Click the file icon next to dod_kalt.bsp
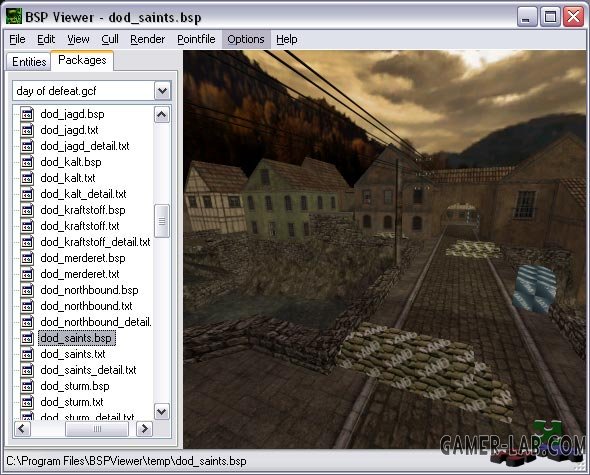The image size is (590, 475). 27,162
